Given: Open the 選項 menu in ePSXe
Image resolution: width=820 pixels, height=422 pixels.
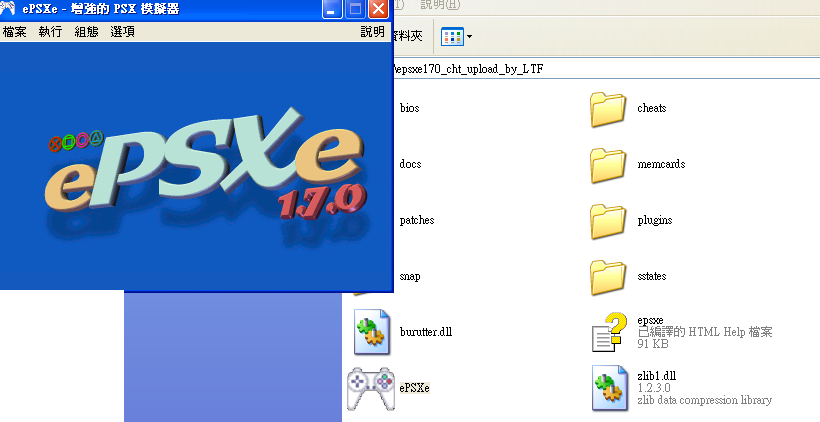Looking at the screenshot, I should (x=122, y=32).
